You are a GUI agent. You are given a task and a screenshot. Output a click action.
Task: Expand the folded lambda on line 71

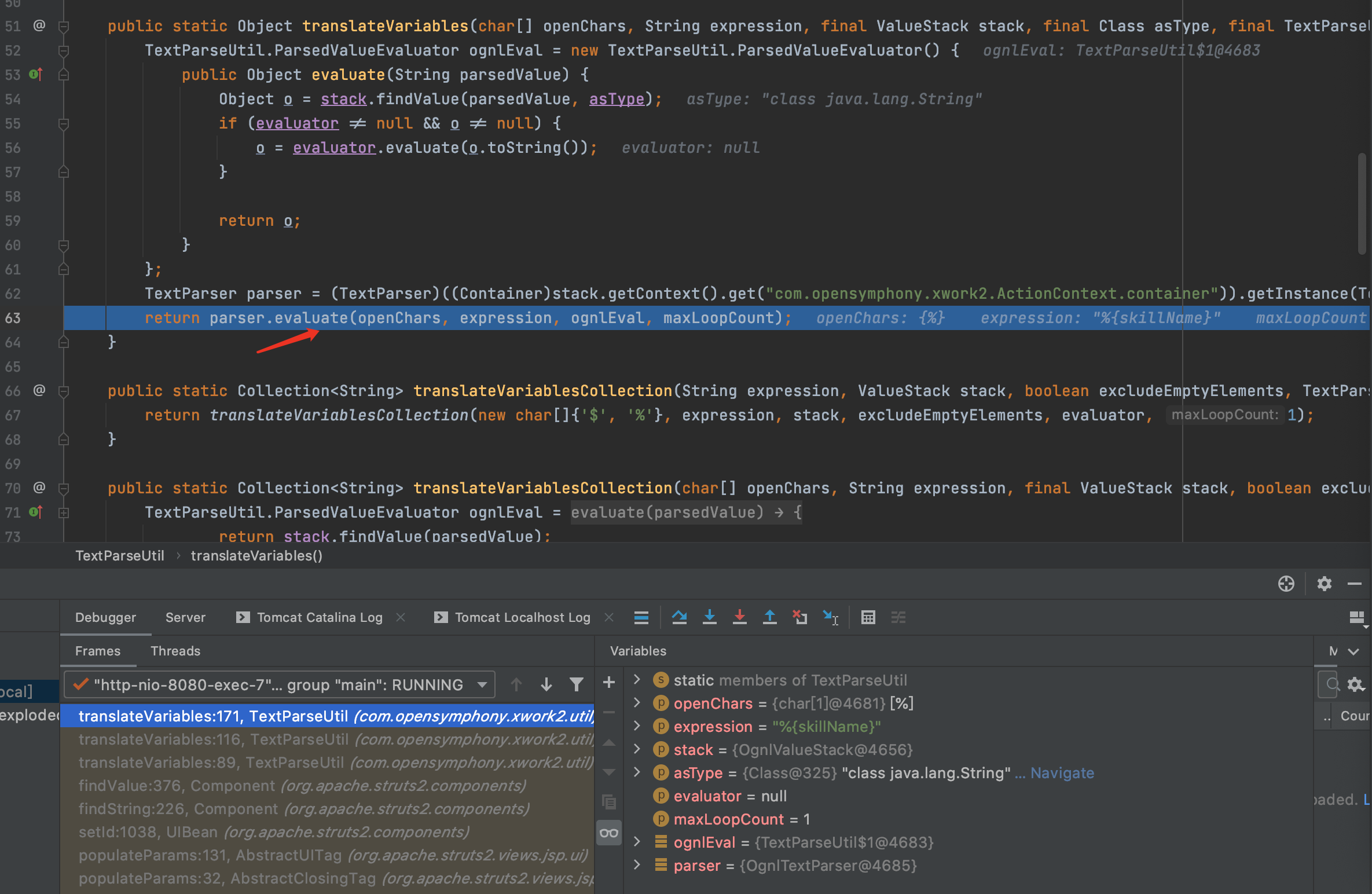(64, 512)
